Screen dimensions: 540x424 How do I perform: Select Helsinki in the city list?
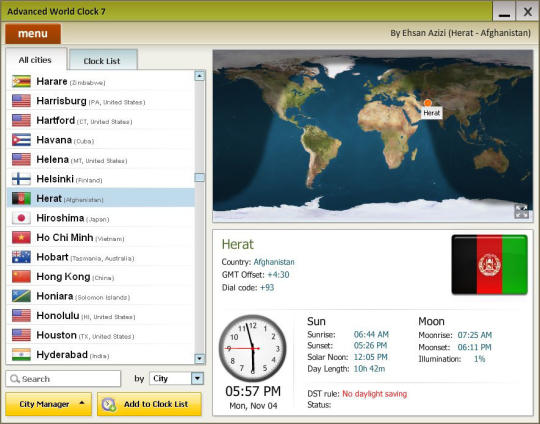pyautogui.click(x=101, y=179)
